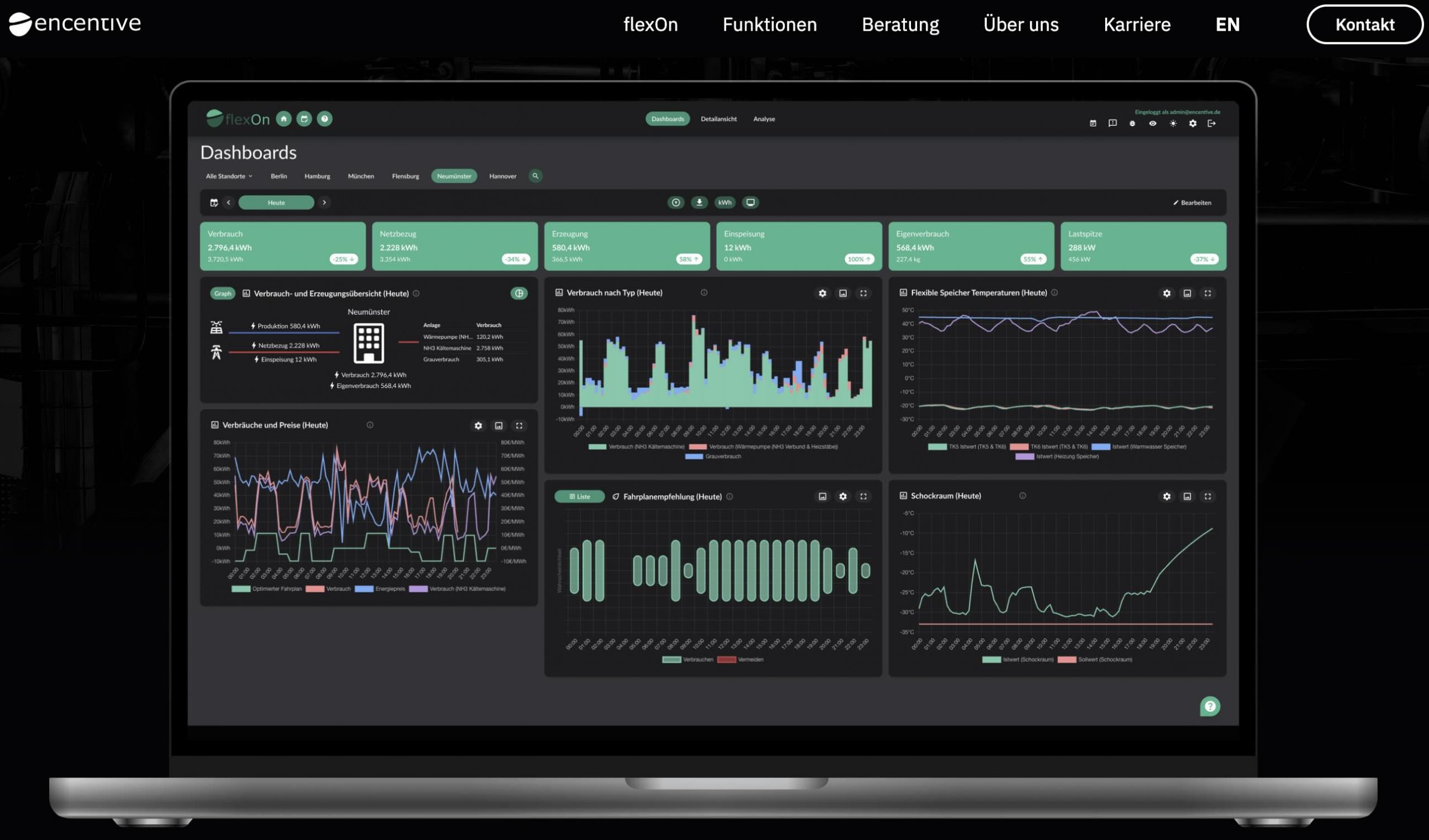Switch to the Analyse tab
The height and width of the screenshot is (840, 1429).
764,118
